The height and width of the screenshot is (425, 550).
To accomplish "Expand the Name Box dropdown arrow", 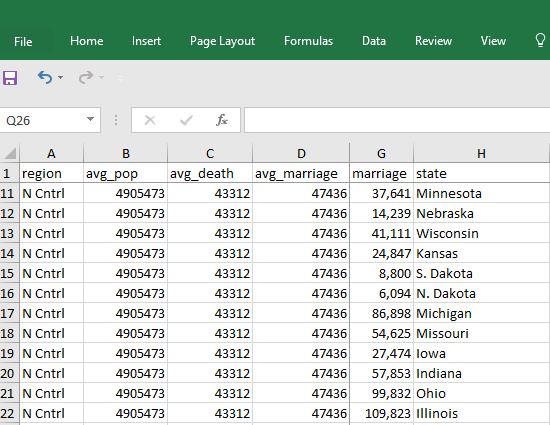I will pyautogui.click(x=90, y=119).
